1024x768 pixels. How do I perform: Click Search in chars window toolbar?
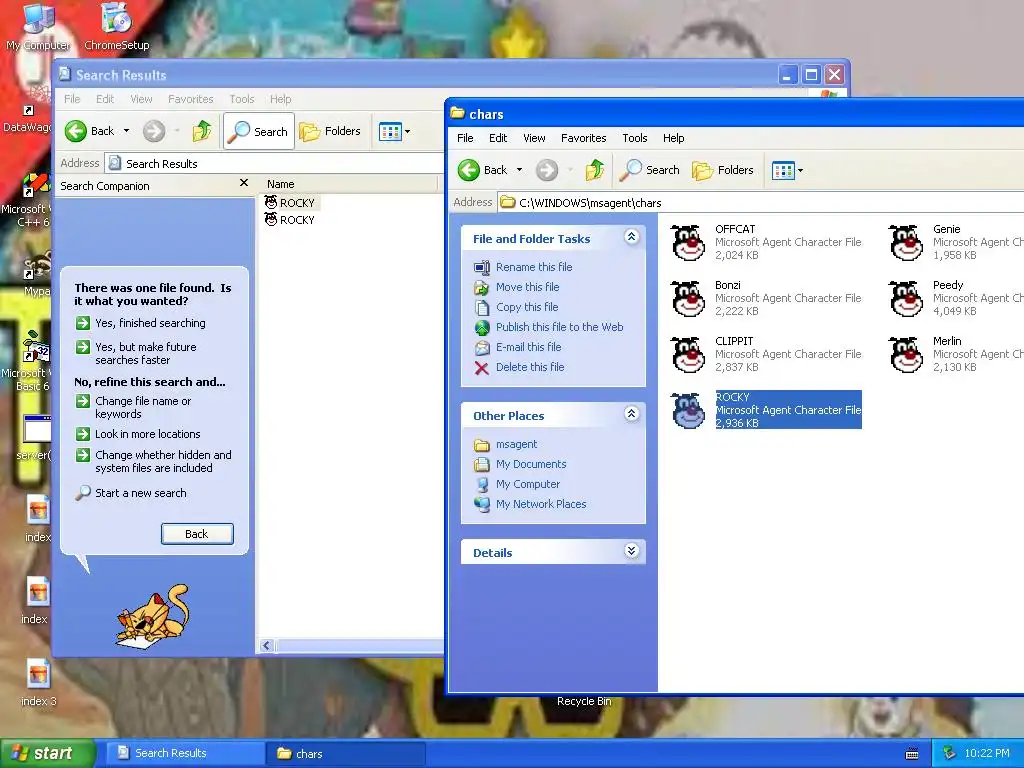pyautogui.click(x=650, y=170)
